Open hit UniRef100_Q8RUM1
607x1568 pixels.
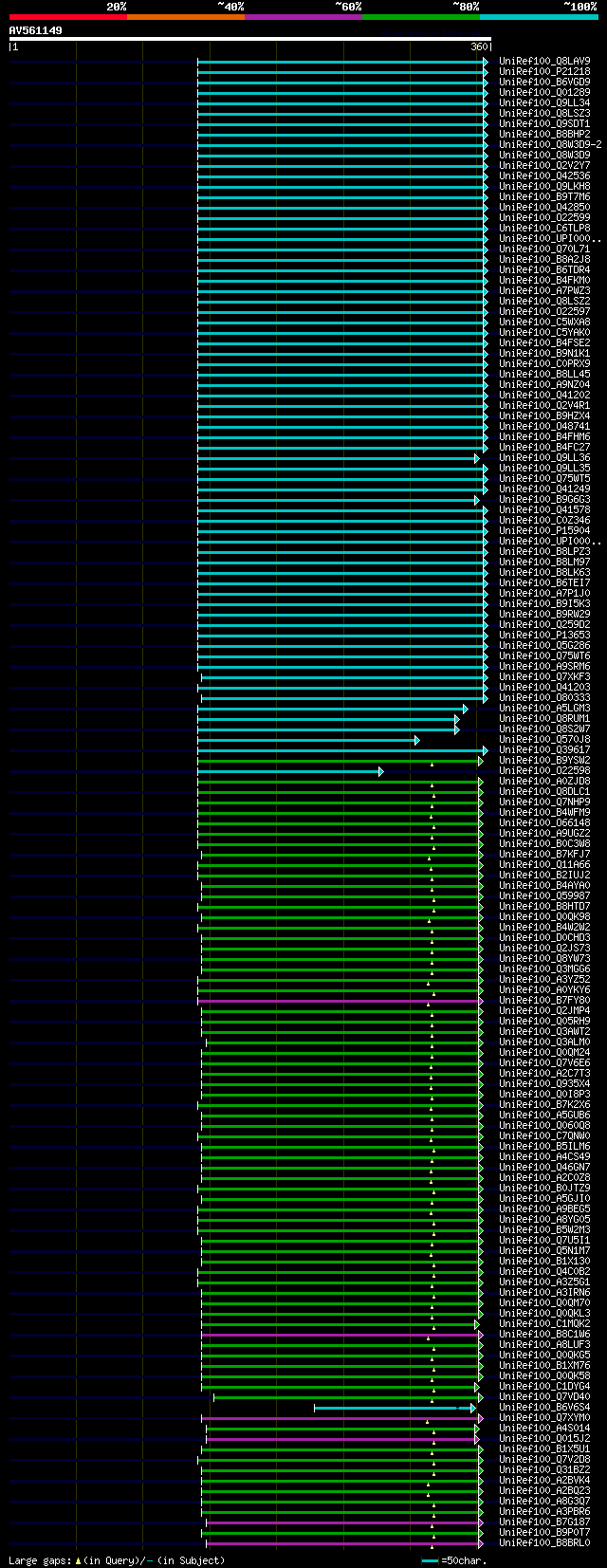coord(544,718)
